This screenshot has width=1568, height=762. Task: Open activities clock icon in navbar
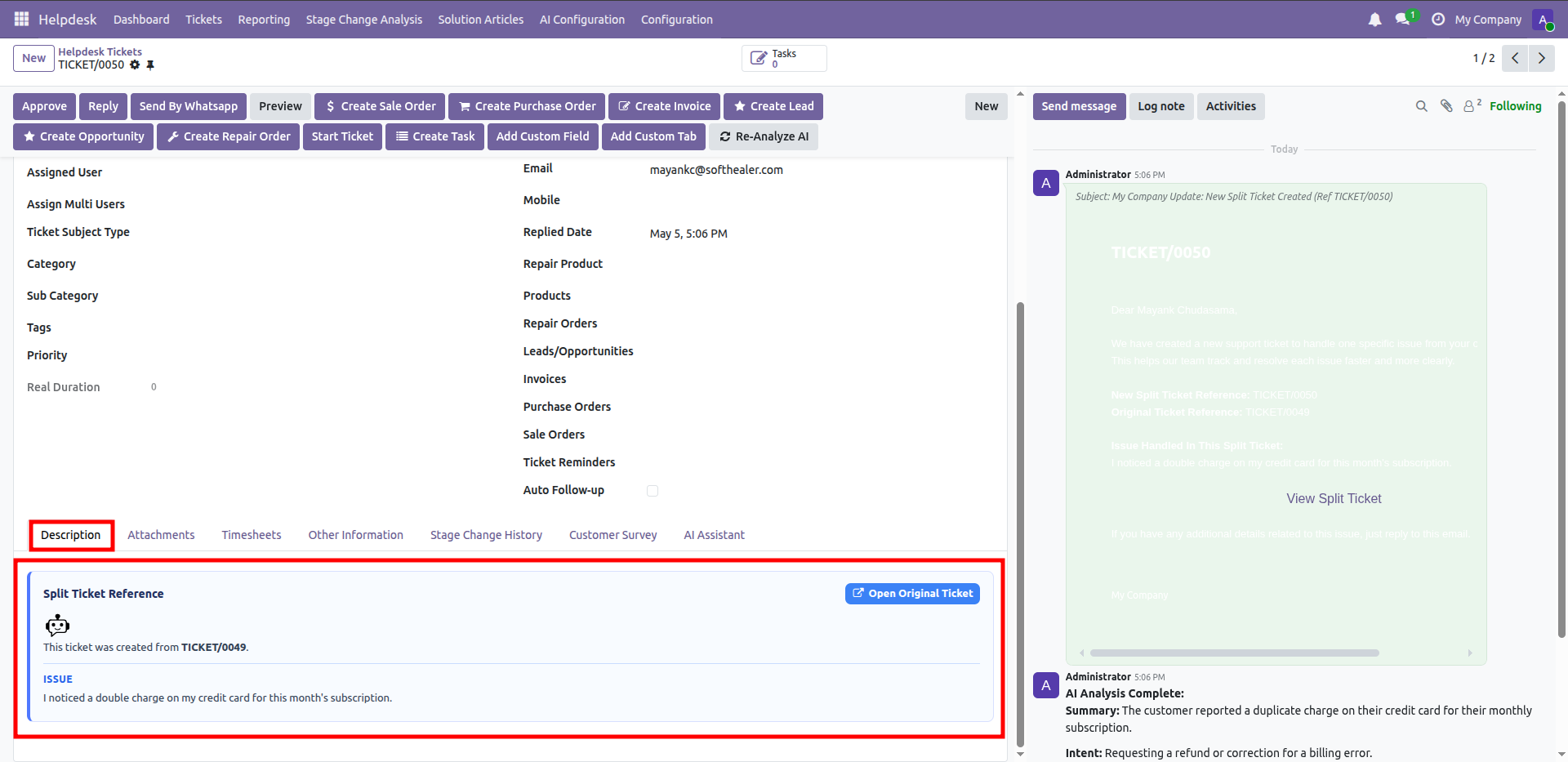click(1438, 19)
